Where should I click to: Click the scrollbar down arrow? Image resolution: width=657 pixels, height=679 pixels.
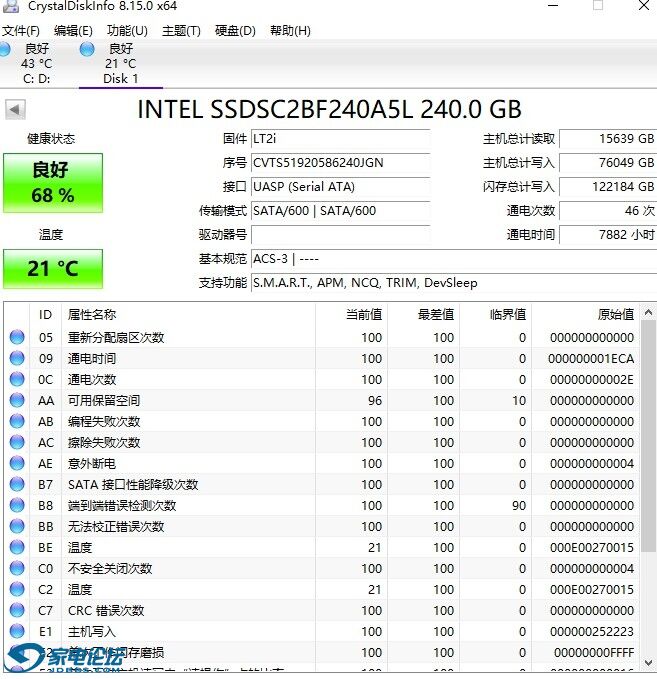tap(648, 663)
